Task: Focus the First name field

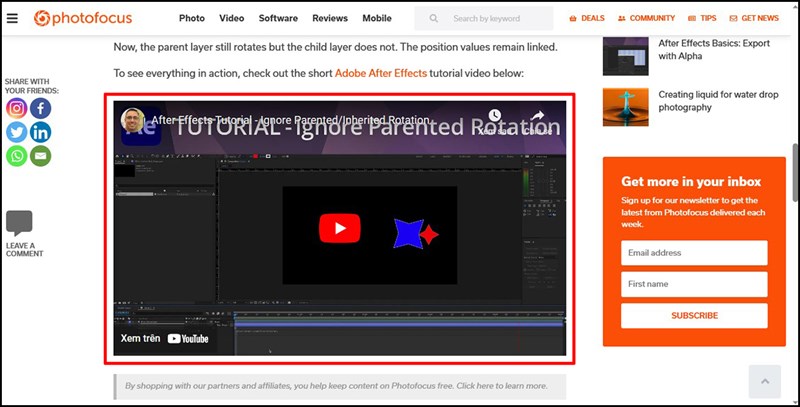Action: (x=694, y=284)
